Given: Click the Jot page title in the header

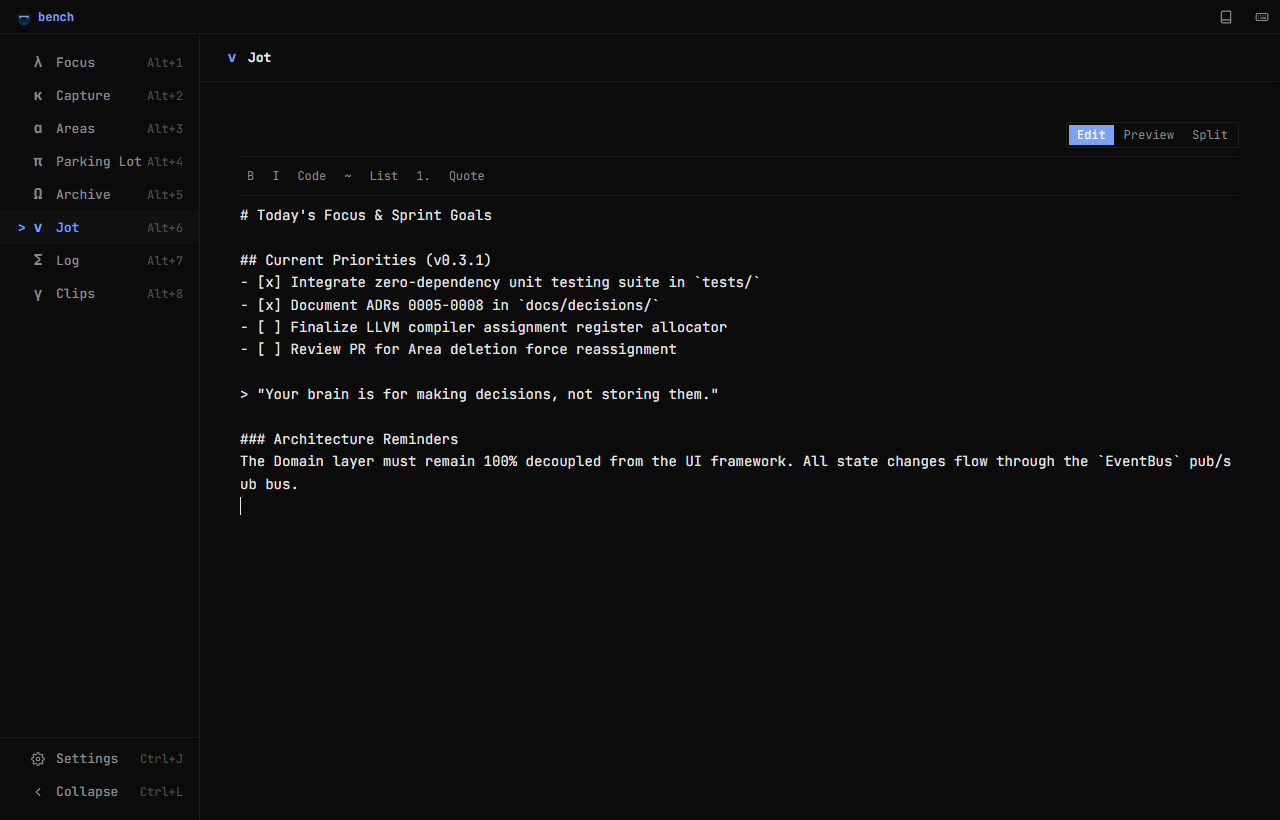Looking at the screenshot, I should click(260, 57).
